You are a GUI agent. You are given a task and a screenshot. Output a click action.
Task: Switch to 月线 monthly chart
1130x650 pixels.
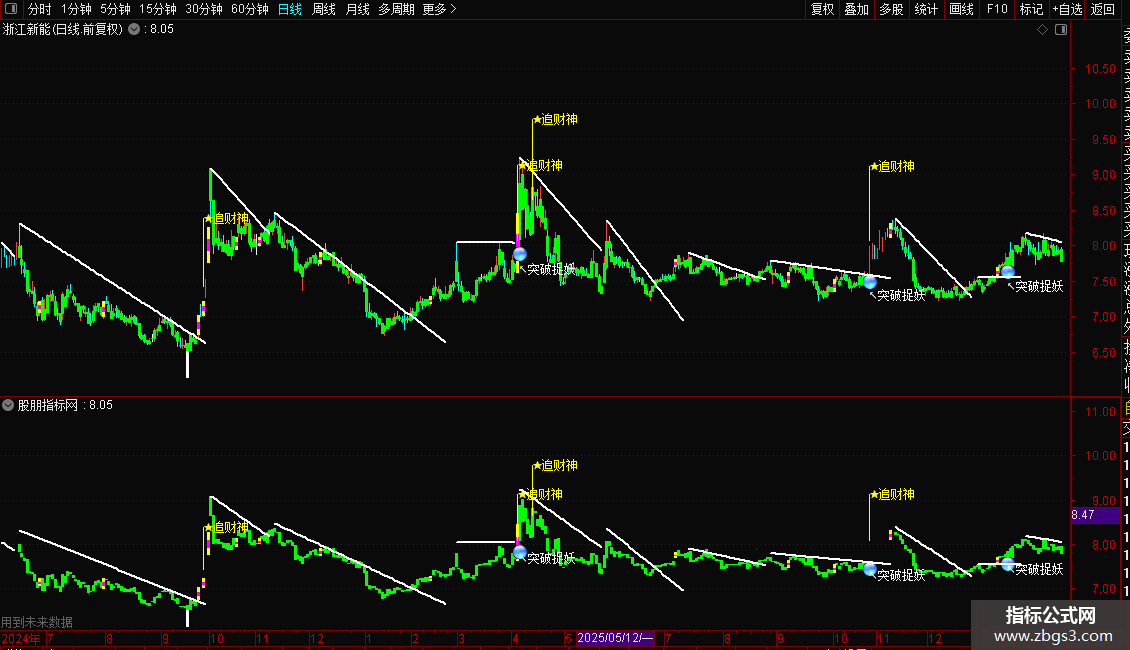click(357, 9)
